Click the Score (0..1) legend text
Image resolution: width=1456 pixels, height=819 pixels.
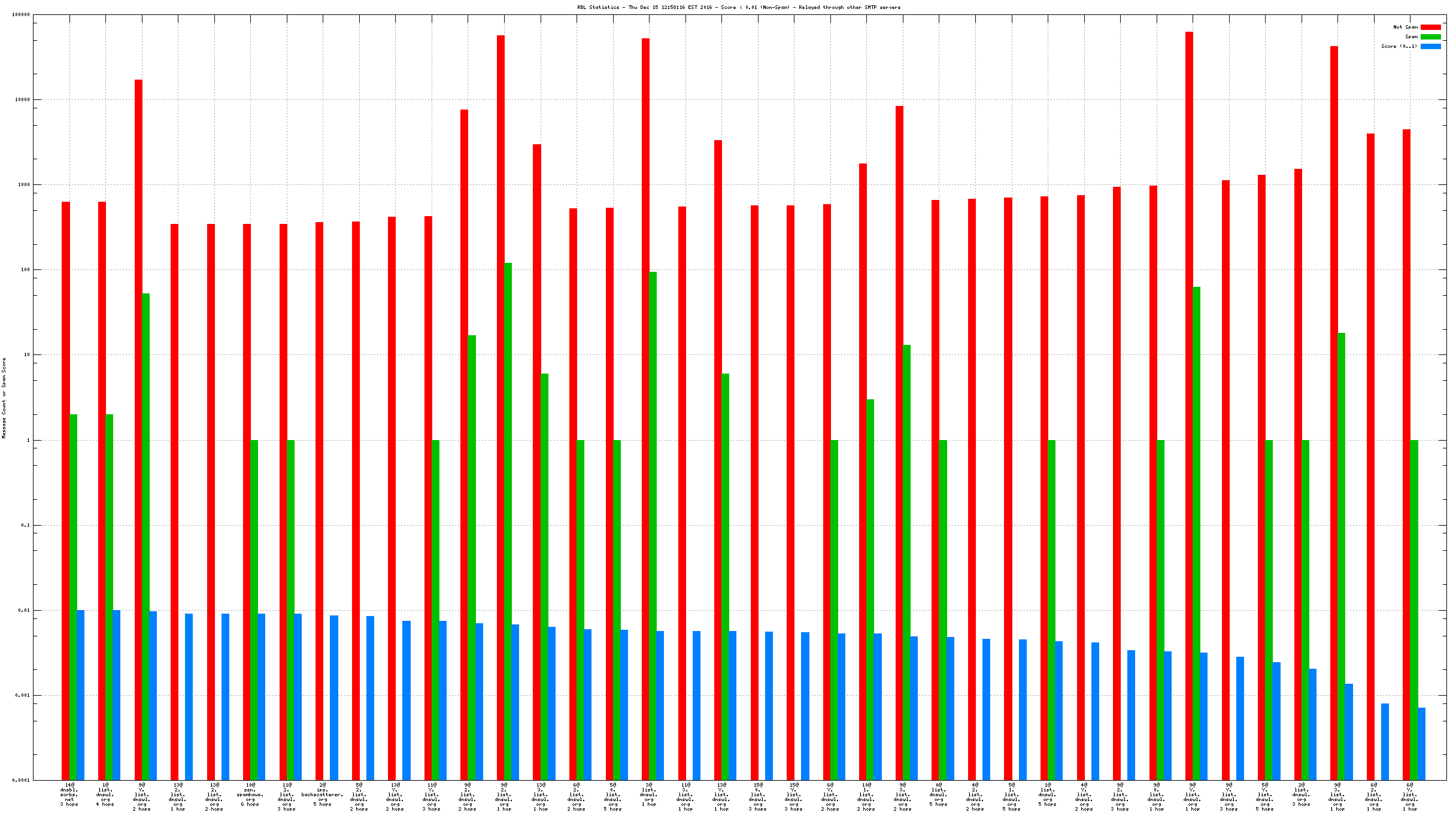coord(1399,46)
